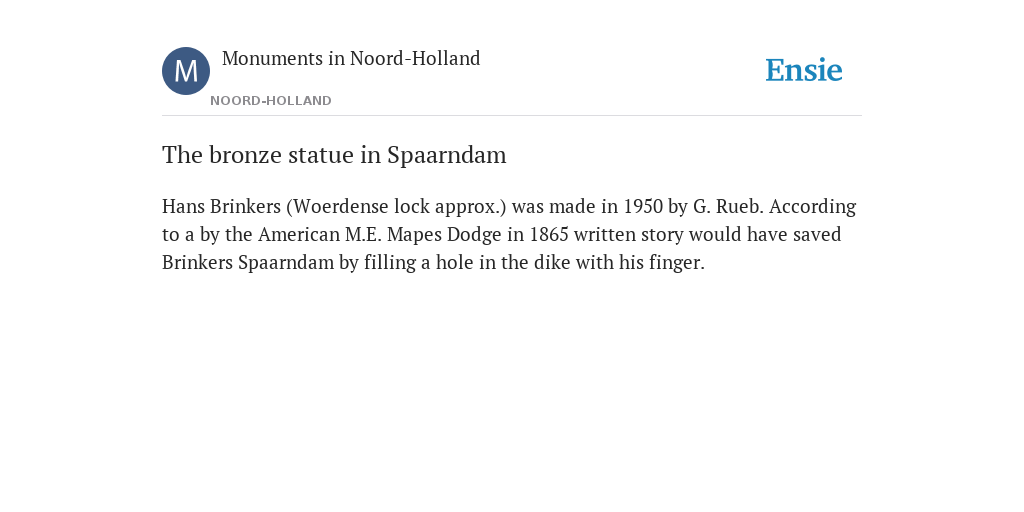Click the word Spaarndam in the last line

click(x=286, y=263)
